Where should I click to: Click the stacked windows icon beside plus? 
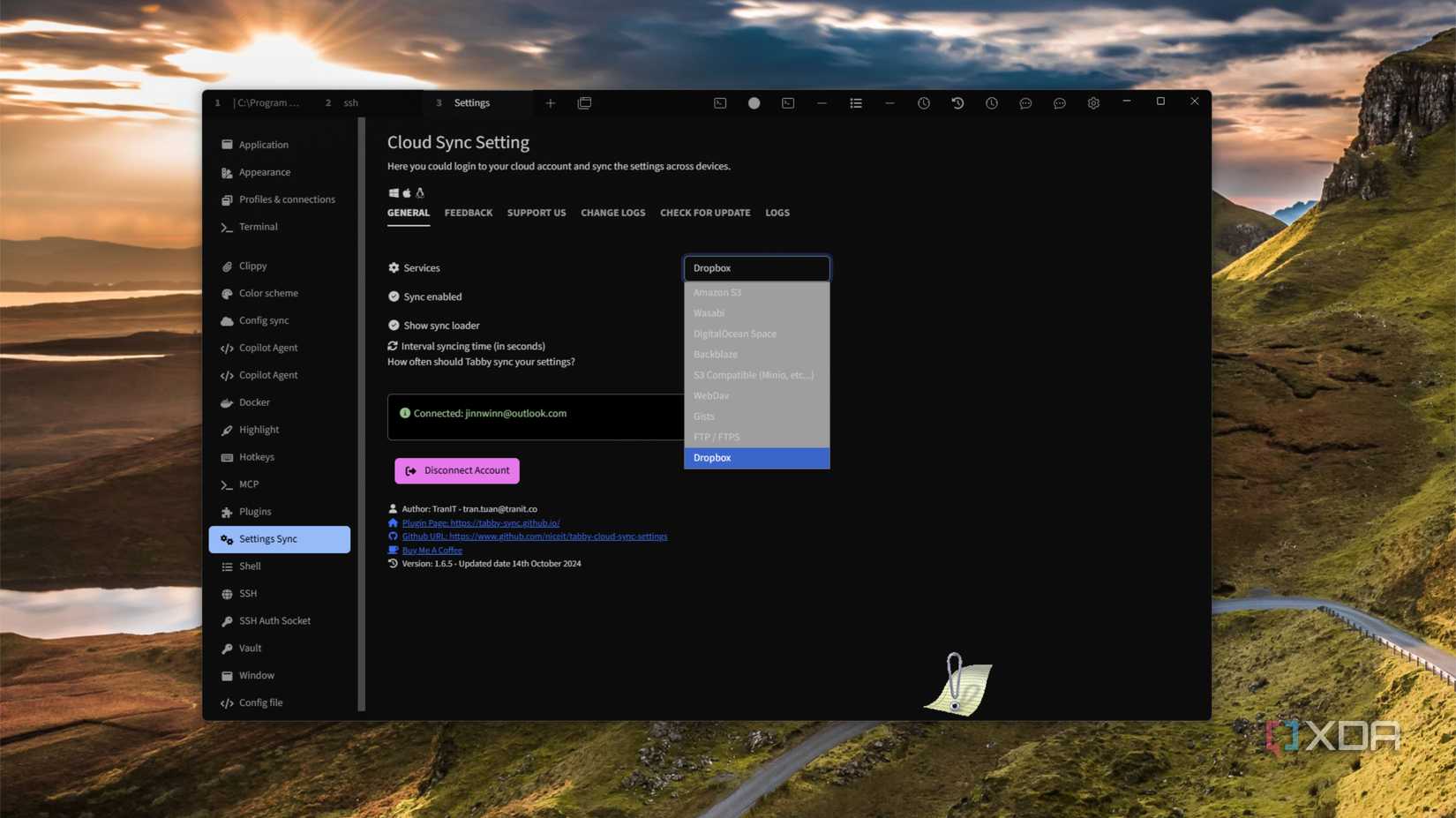pyautogui.click(x=584, y=103)
